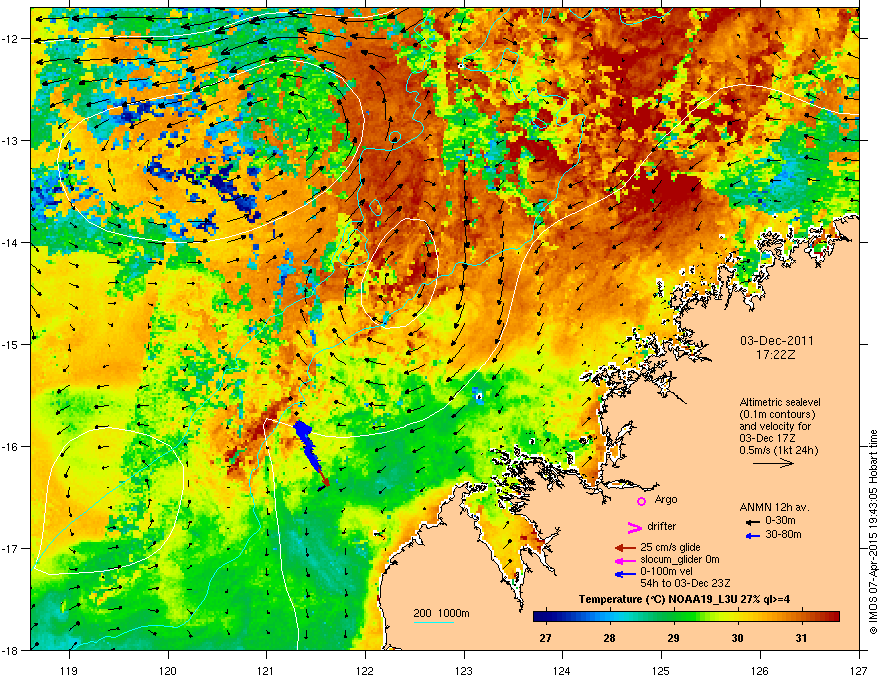The width and height of the screenshot is (880, 680).
Task: Select the magenta slocum_glider arrow symbol
Action: point(625,560)
